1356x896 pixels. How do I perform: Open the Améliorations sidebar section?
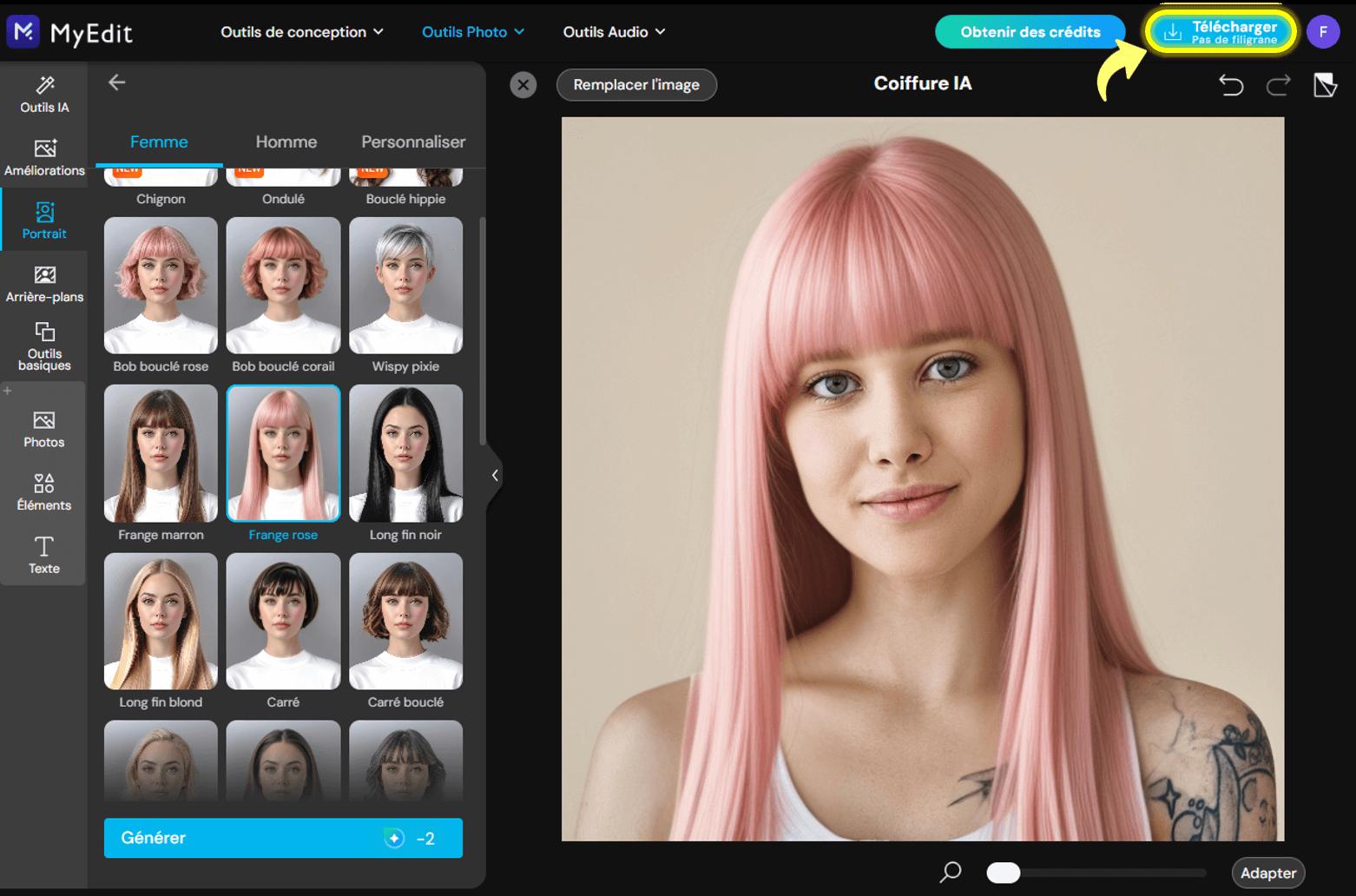44,157
